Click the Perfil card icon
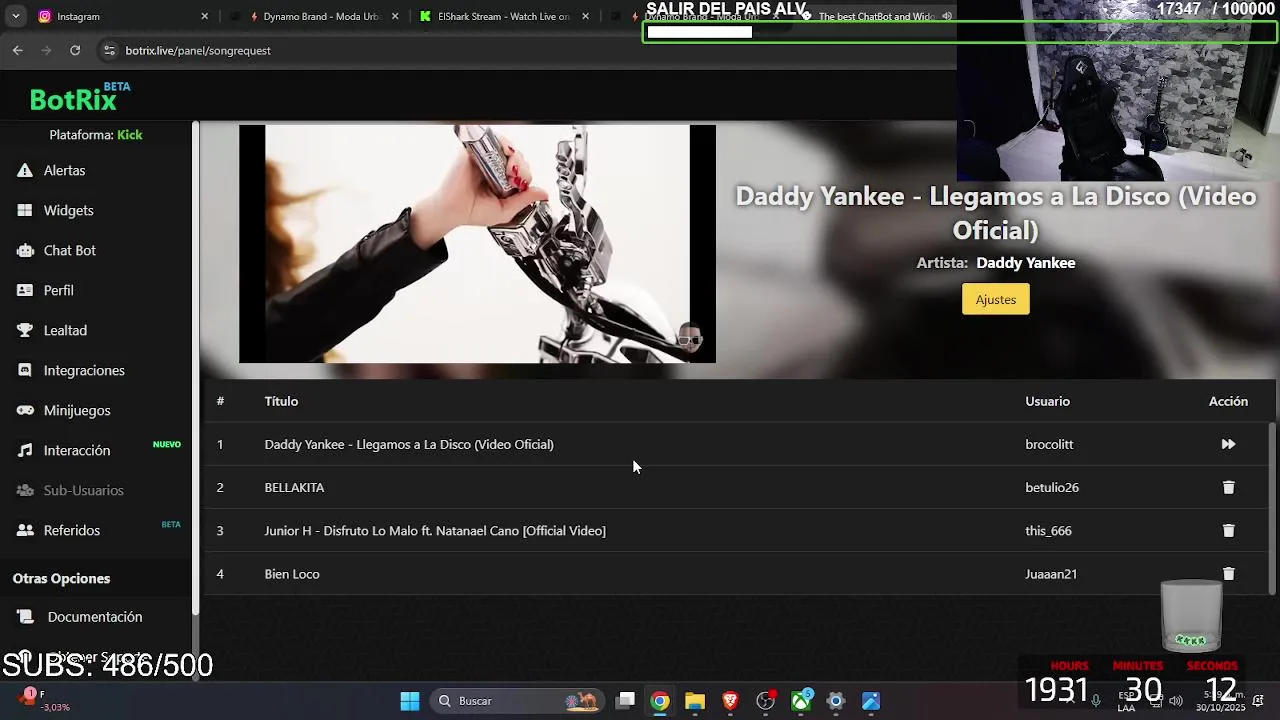The width and height of the screenshot is (1280, 720). (25, 291)
